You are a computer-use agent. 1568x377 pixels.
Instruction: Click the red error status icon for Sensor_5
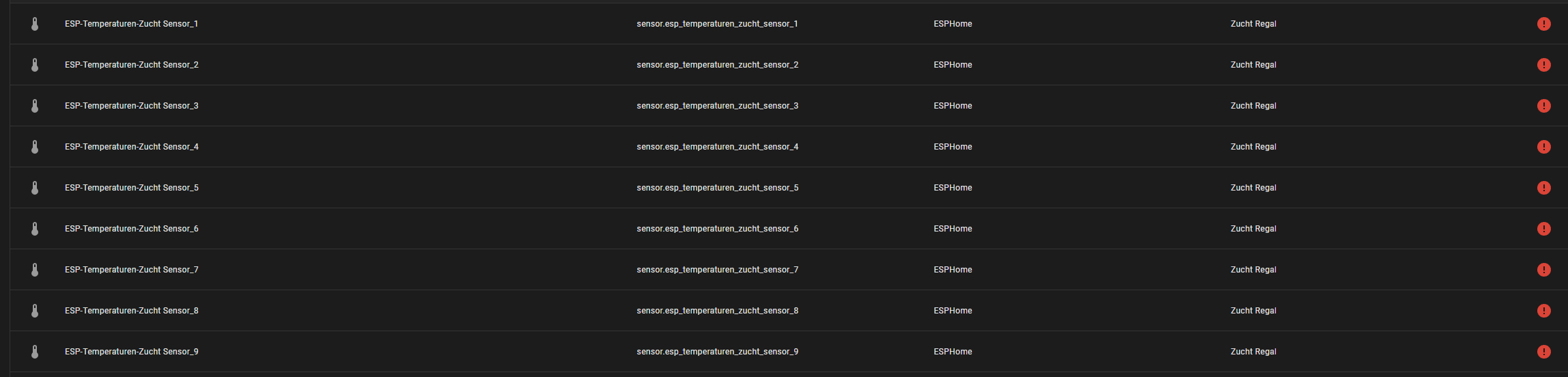pyautogui.click(x=1543, y=188)
